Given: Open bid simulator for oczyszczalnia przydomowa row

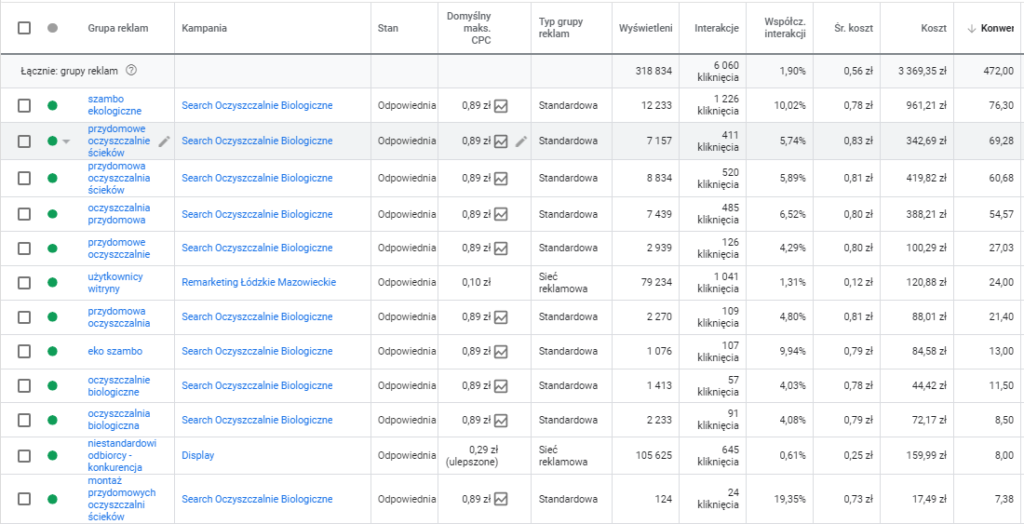Looking at the screenshot, I should click(501, 214).
